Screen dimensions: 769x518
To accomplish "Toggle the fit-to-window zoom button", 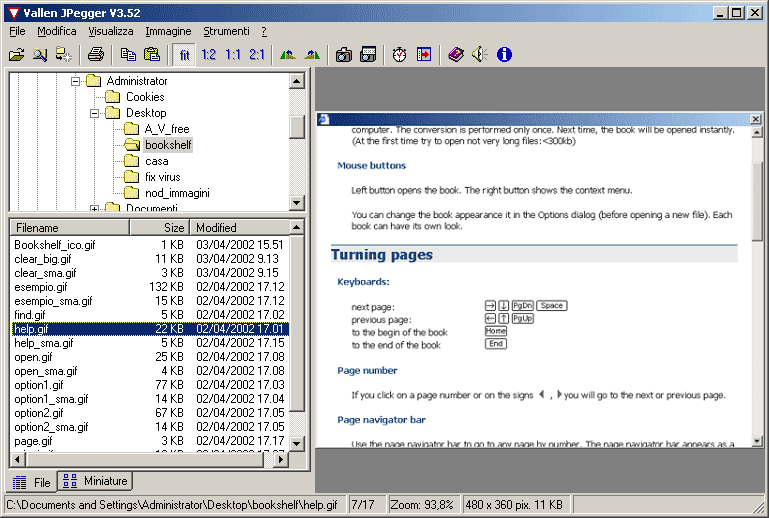I will (x=185, y=54).
